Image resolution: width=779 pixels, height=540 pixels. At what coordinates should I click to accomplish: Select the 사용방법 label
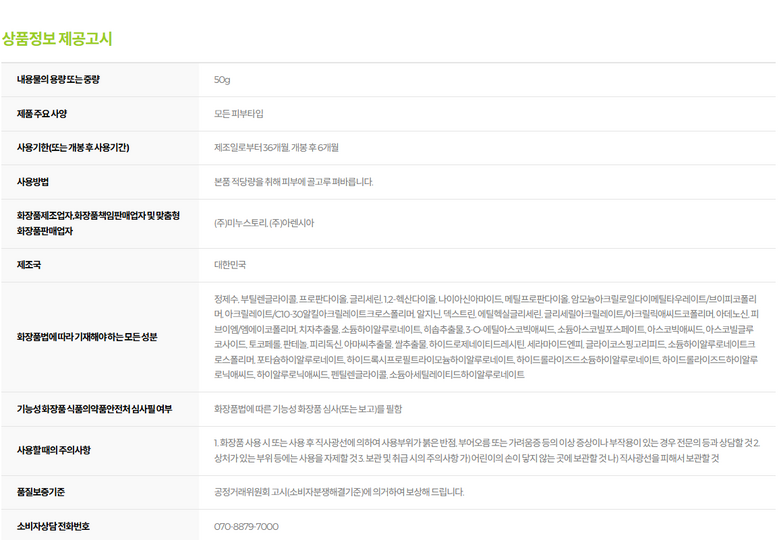tap(33, 181)
